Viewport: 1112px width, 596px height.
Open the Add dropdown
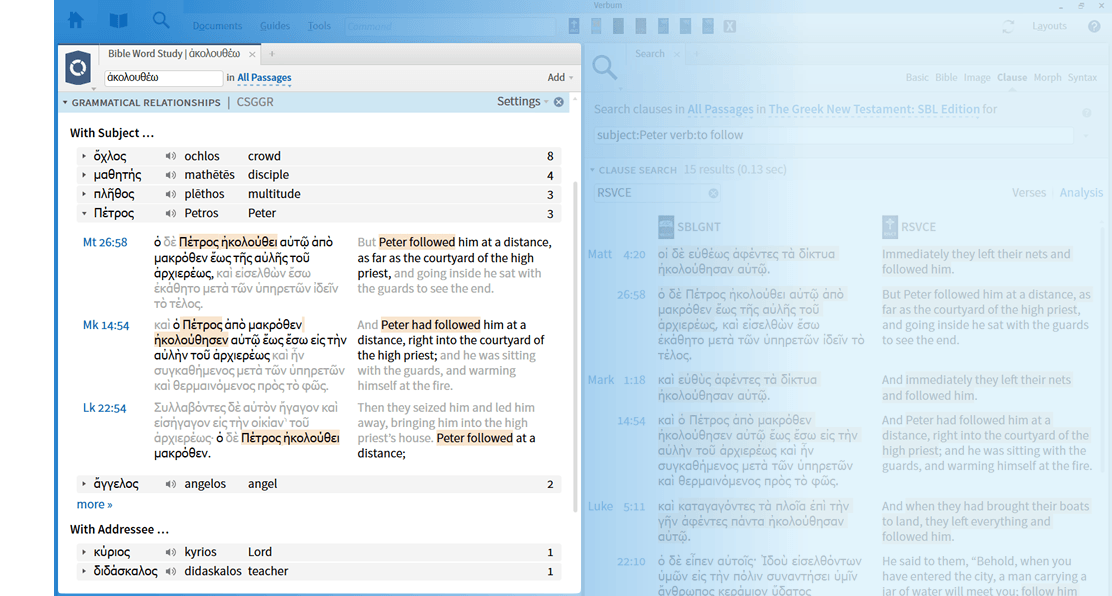(560, 77)
